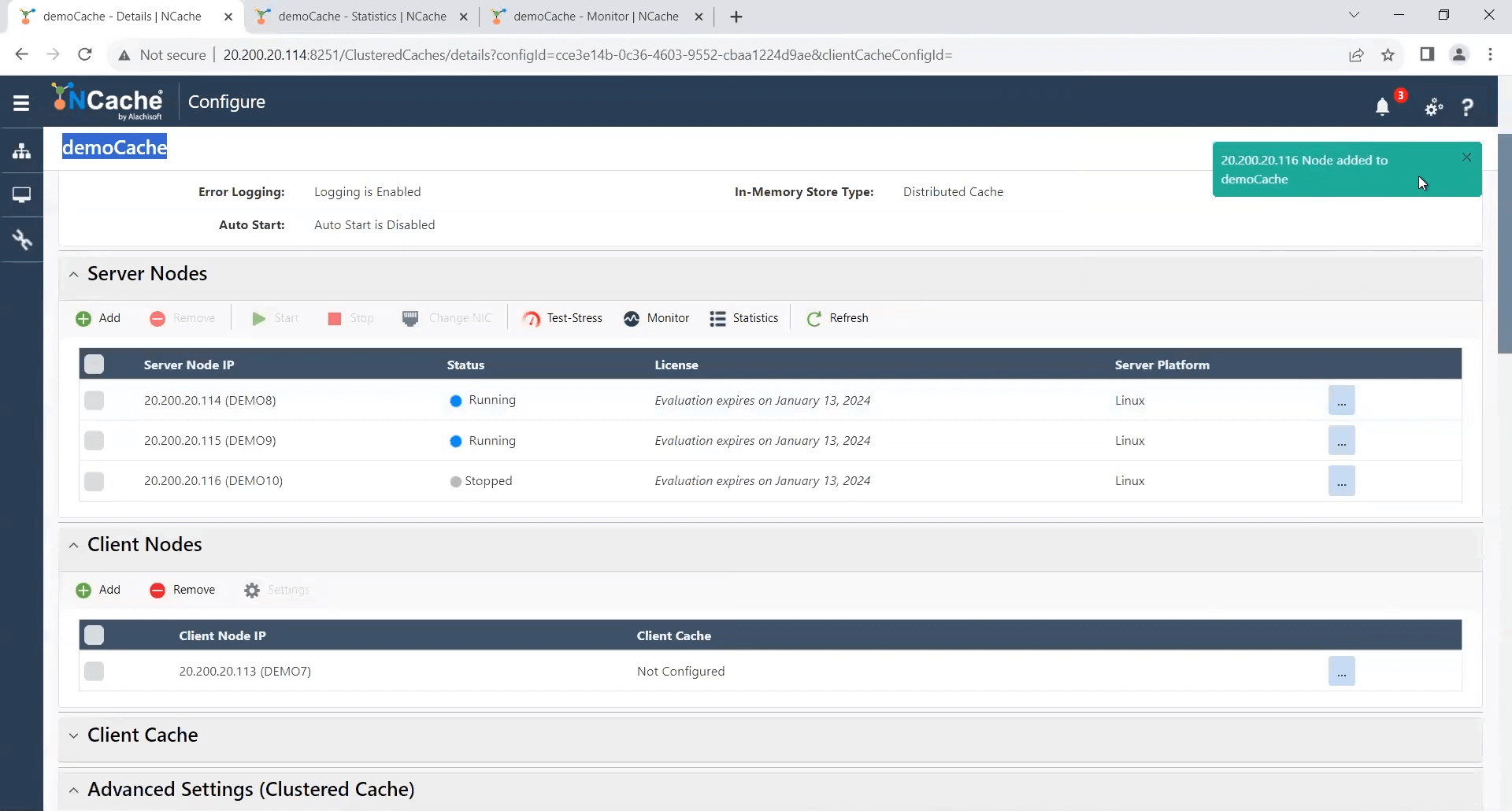Screen dimensions: 1512x811
Task: Open a new browser tab
Action: [736, 17]
